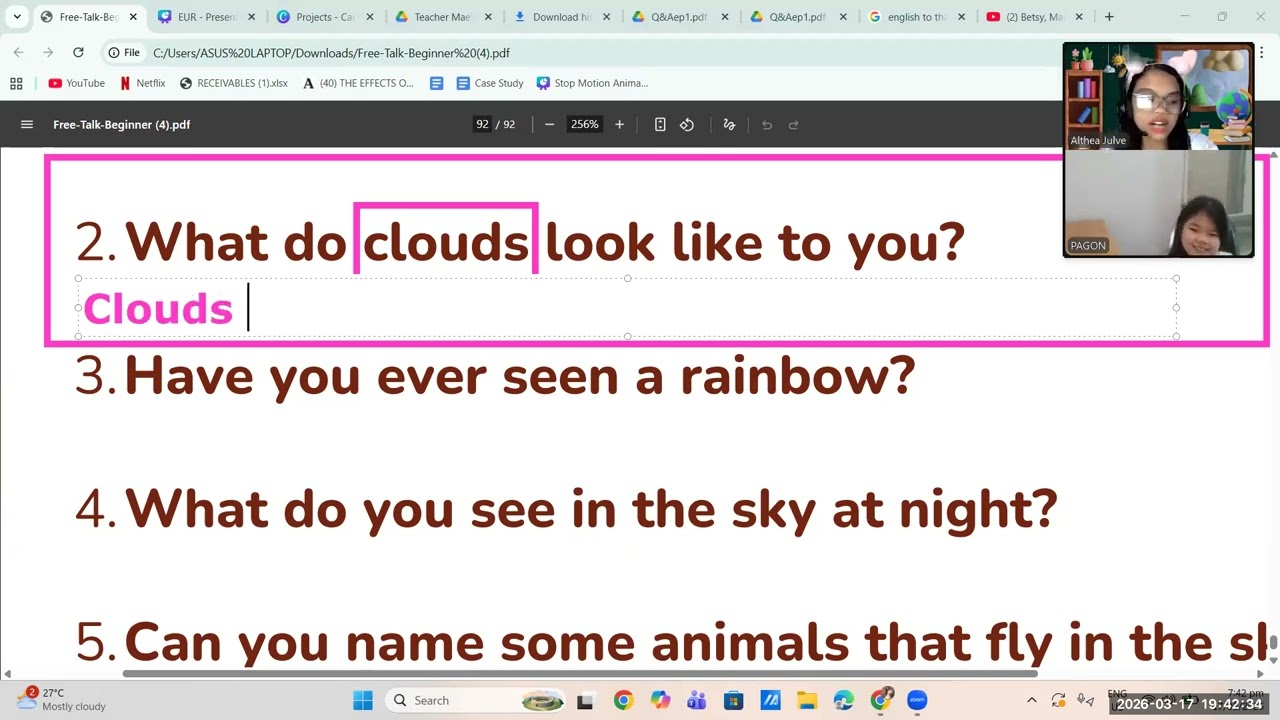
Task: Switch to the Betsy YouTube tab
Action: click(x=1034, y=17)
